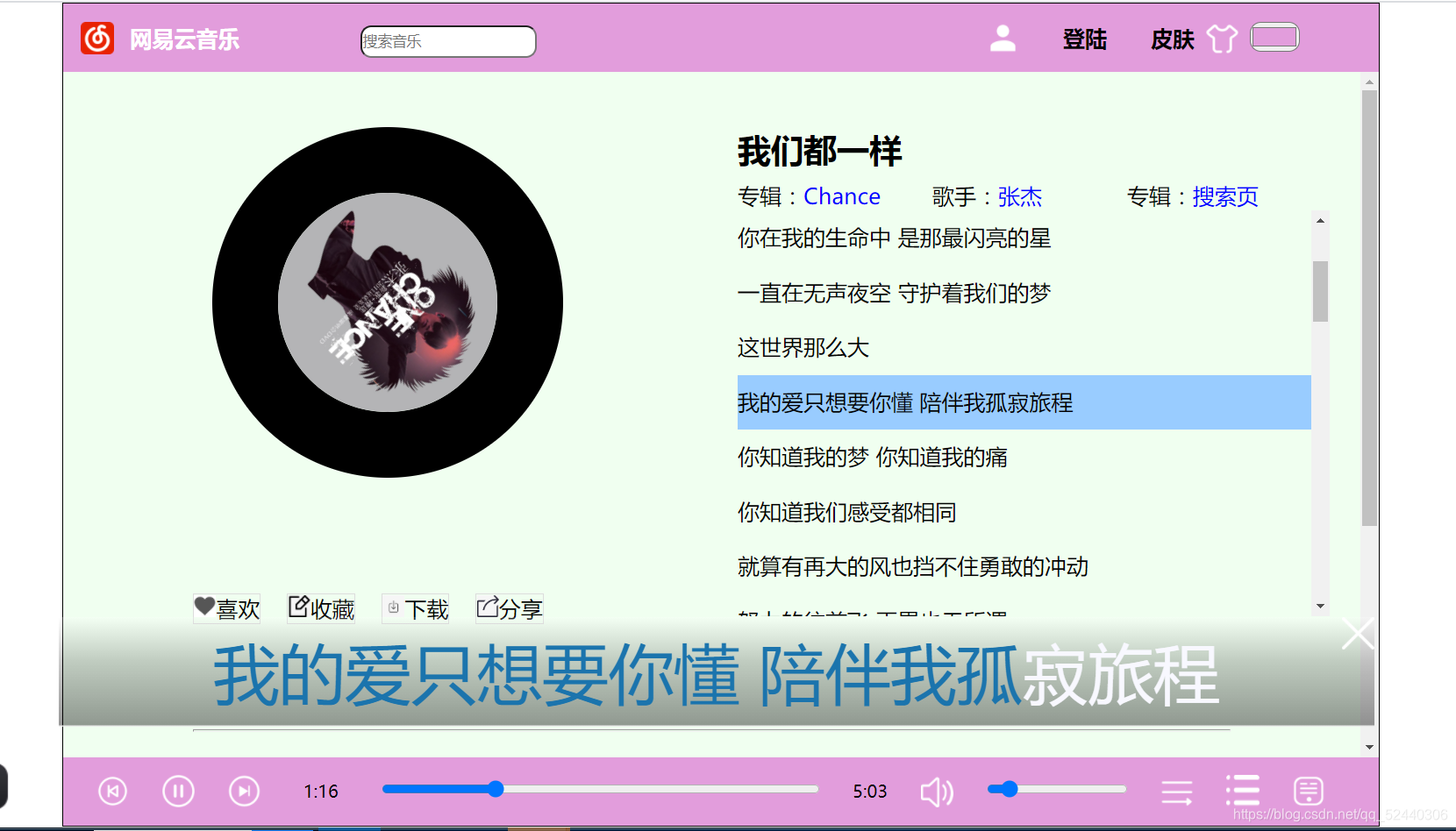This screenshot has width=1456, height=831.
Task: Click the 分享 share button
Action: coord(510,608)
